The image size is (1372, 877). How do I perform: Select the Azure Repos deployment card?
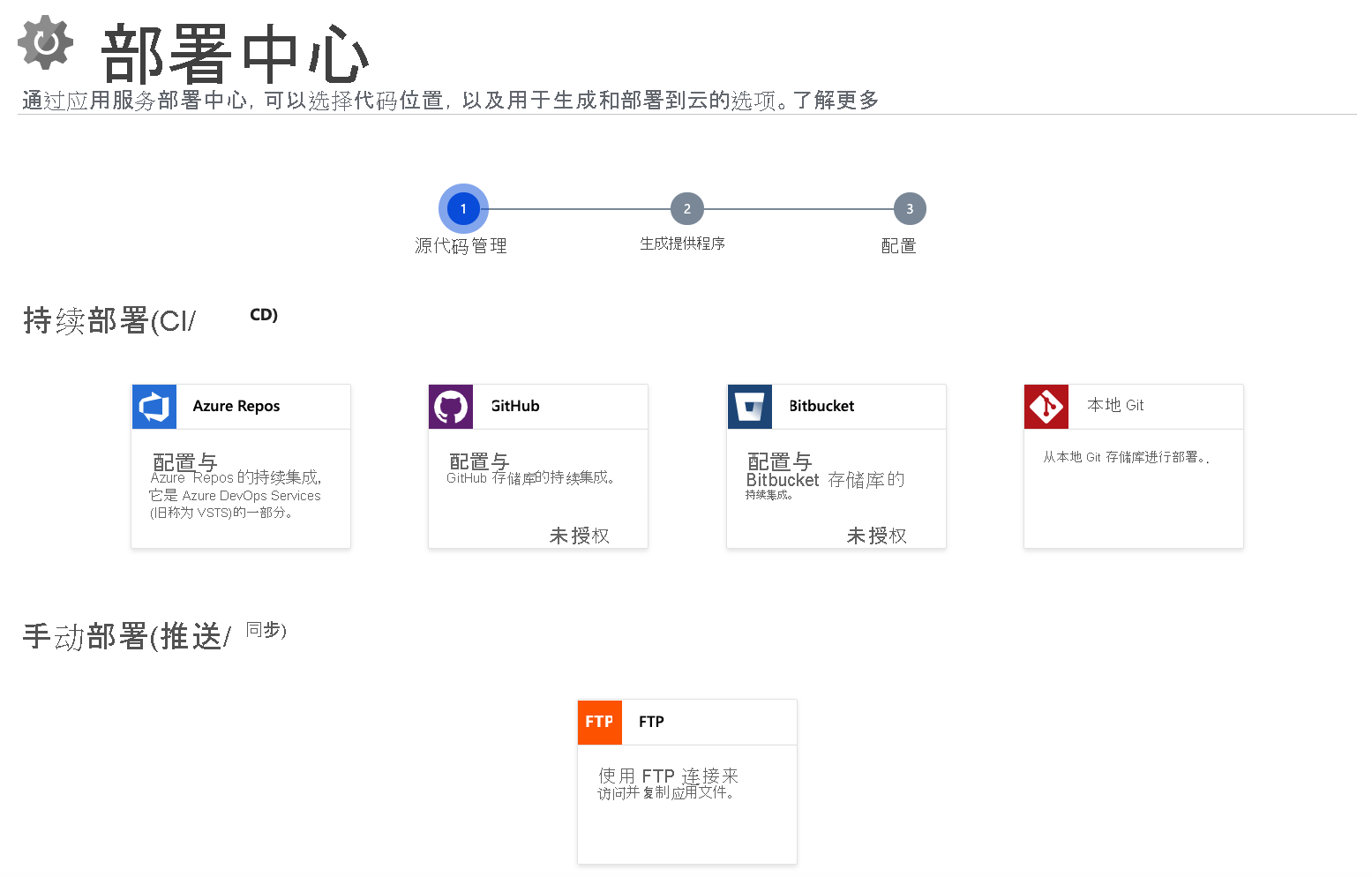(x=240, y=468)
